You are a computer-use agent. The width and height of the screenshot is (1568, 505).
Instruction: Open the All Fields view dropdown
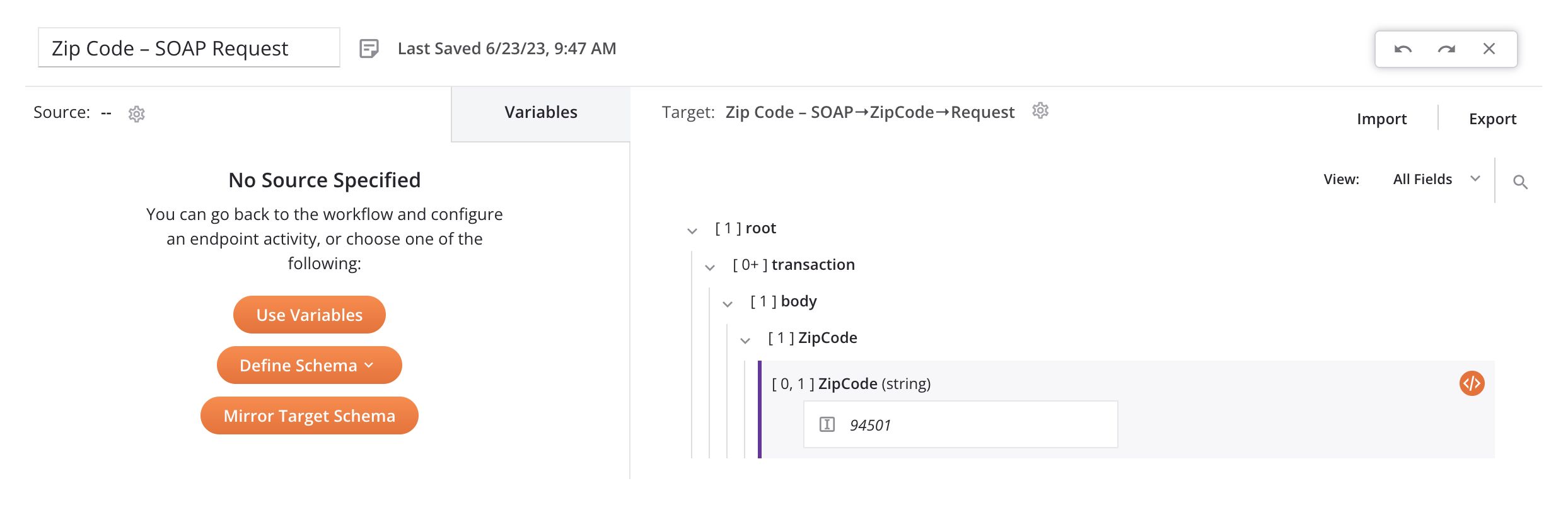pyautogui.click(x=1436, y=180)
